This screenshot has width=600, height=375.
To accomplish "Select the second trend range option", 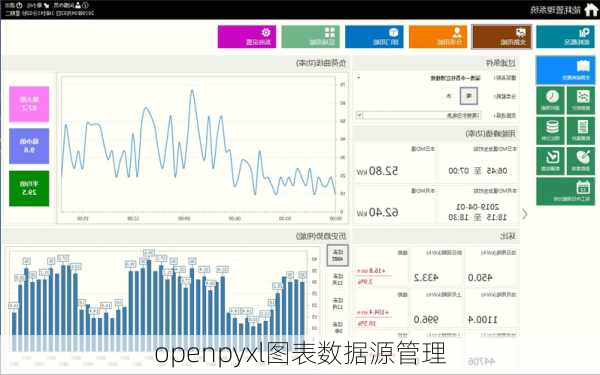I will tap(338, 280).
